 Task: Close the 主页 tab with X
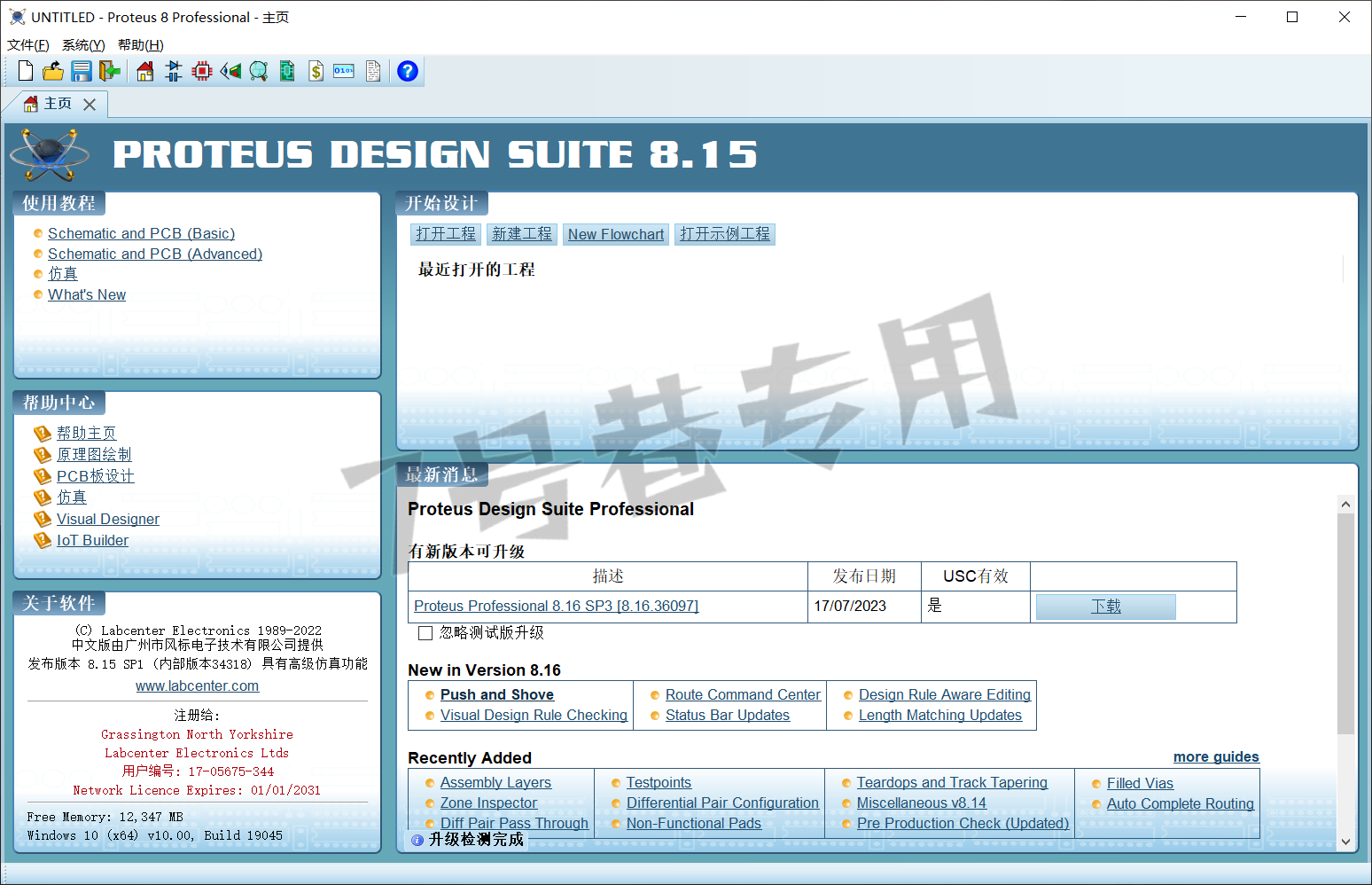(90, 105)
